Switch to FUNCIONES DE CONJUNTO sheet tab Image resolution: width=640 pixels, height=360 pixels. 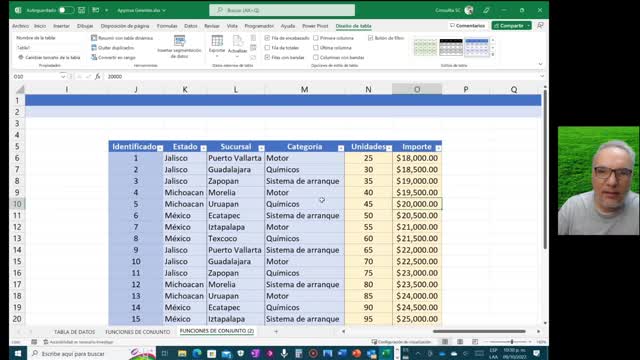click(x=138, y=332)
